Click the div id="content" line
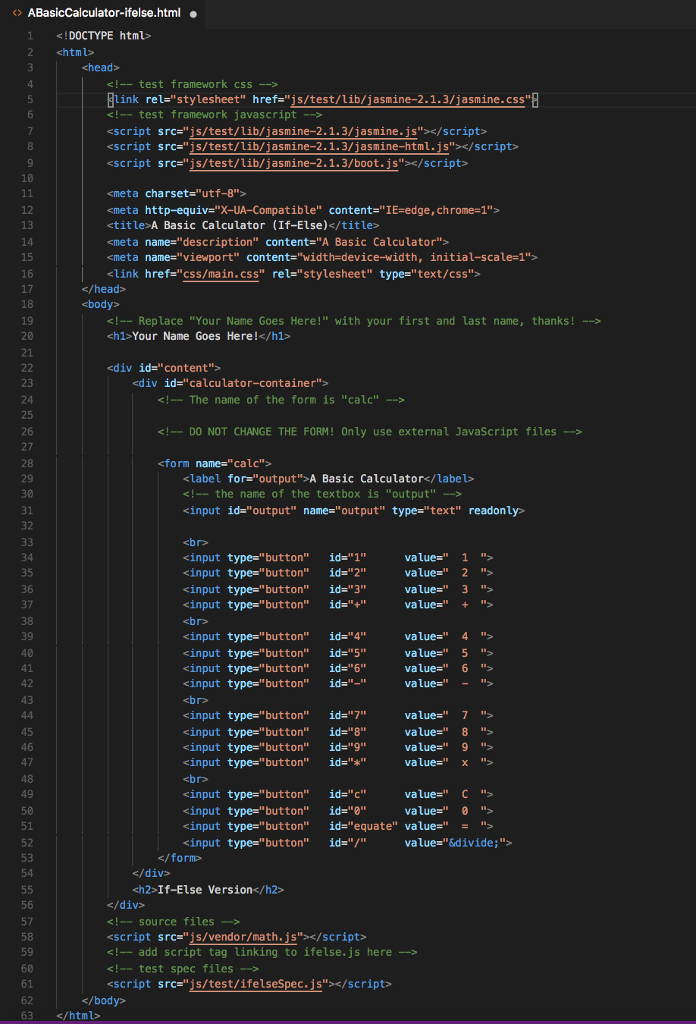 164,368
